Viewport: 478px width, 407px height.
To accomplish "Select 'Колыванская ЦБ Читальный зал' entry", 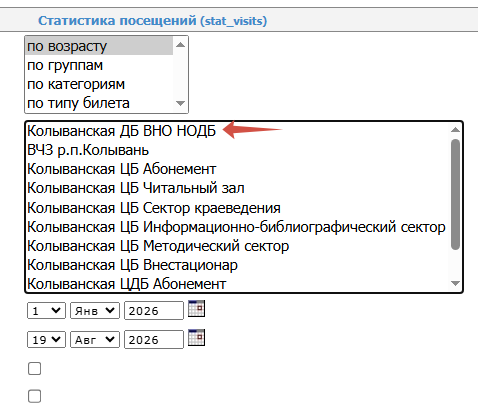I will [237, 188].
